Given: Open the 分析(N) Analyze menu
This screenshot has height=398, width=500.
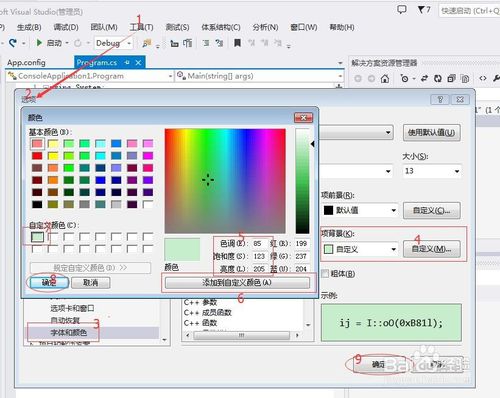Looking at the screenshot, I should point(265,27).
